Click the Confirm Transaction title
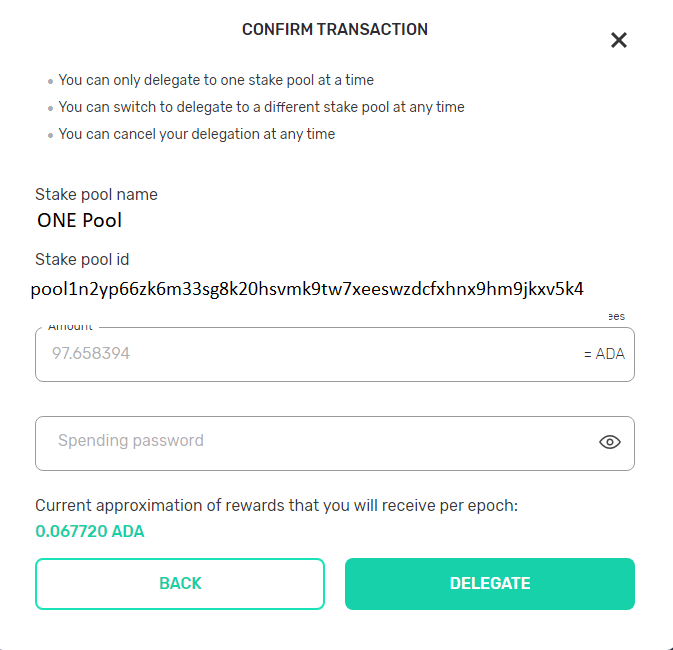Image resolution: width=673 pixels, height=650 pixels. click(335, 29)
